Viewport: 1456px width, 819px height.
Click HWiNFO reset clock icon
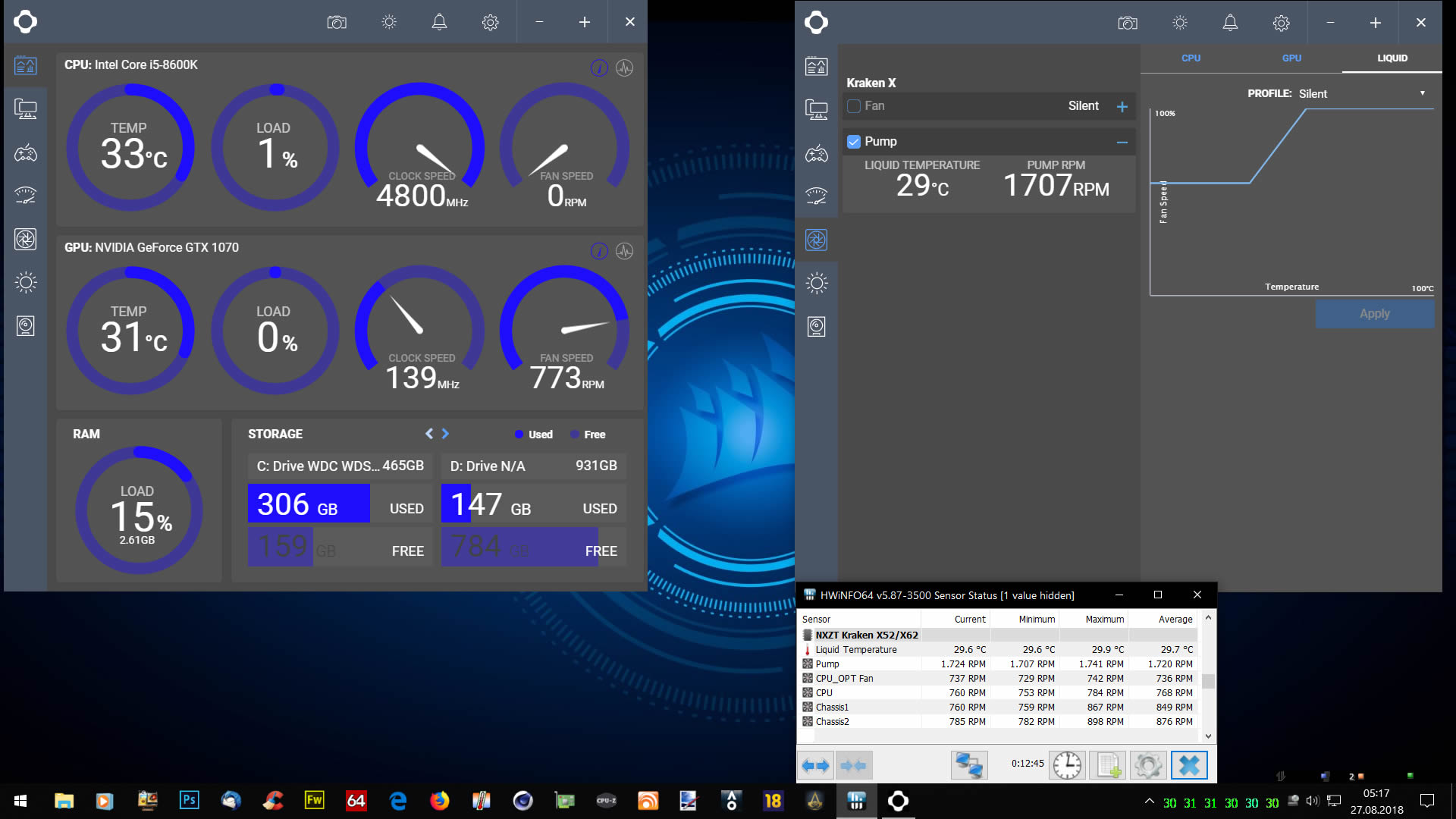[x=1066, y=764]
